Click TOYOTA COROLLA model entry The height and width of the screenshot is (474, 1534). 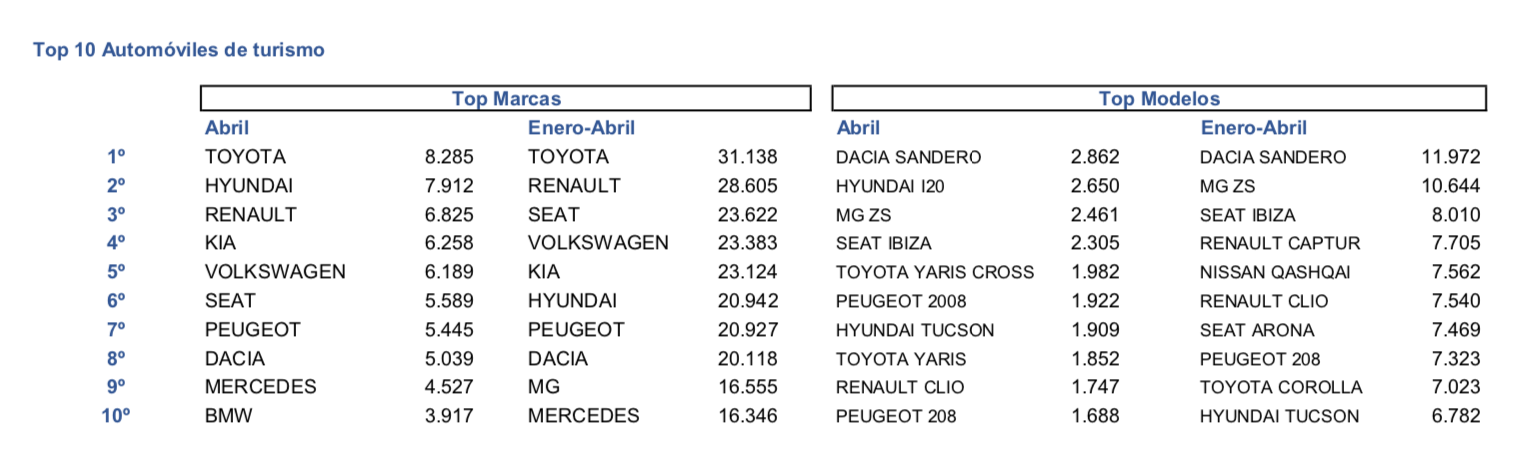[x=1280, y=388]
